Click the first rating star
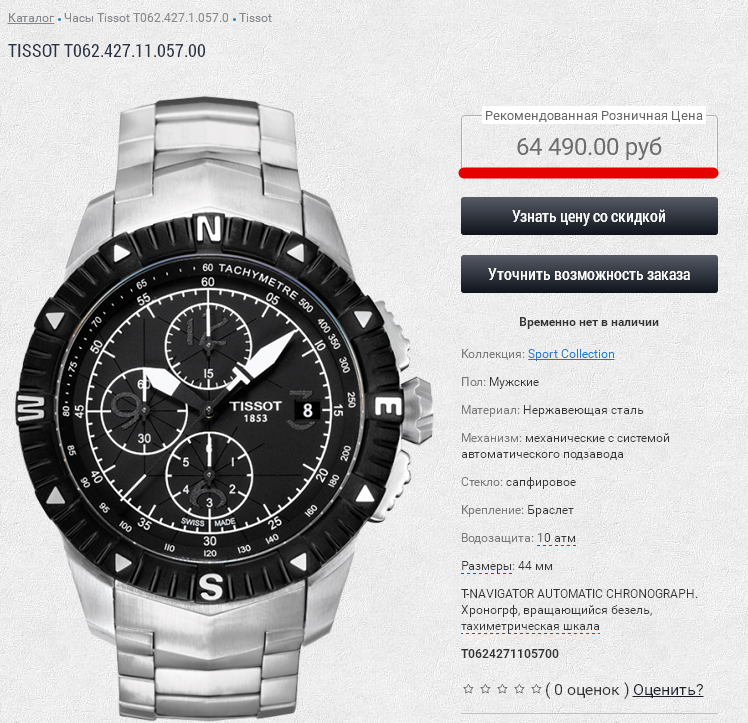This screenshot has height=723, width=748. coord(468,689)
